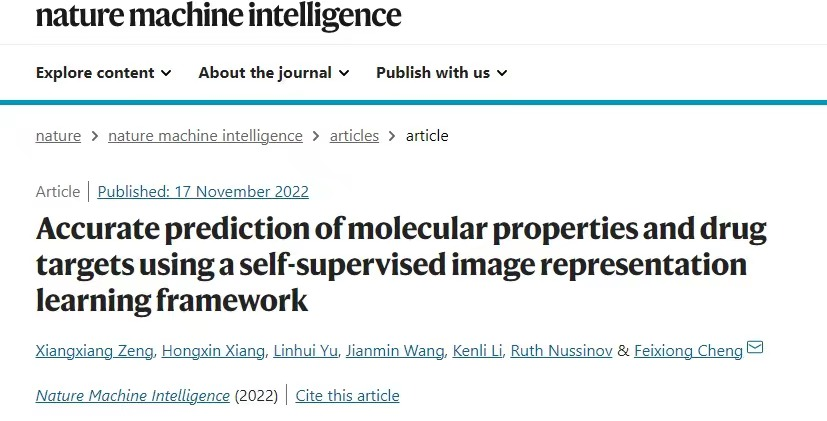The image size is (827, 421).
Task: Click the envelope icon beside Feixiong Cheng
Action: pos(755,348)
